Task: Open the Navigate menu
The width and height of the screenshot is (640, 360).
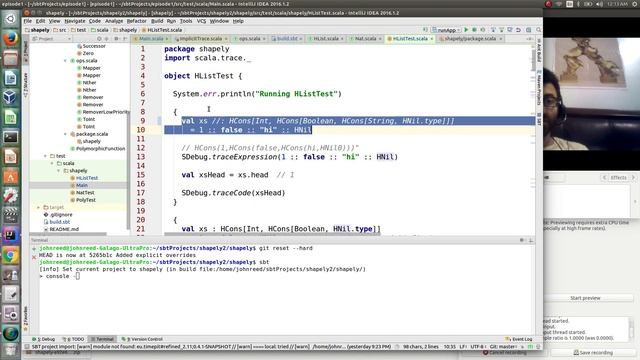Action: pos(75,21)
